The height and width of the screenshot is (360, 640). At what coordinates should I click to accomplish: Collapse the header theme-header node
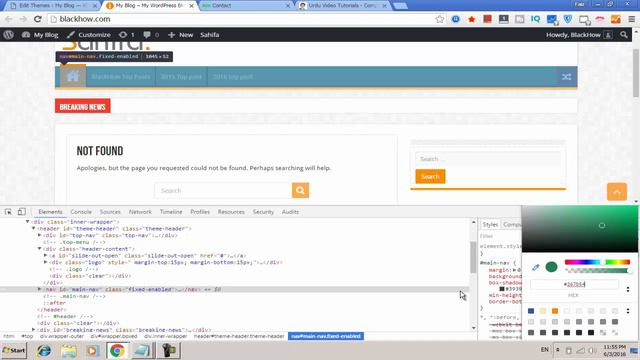tap(33, 229)
